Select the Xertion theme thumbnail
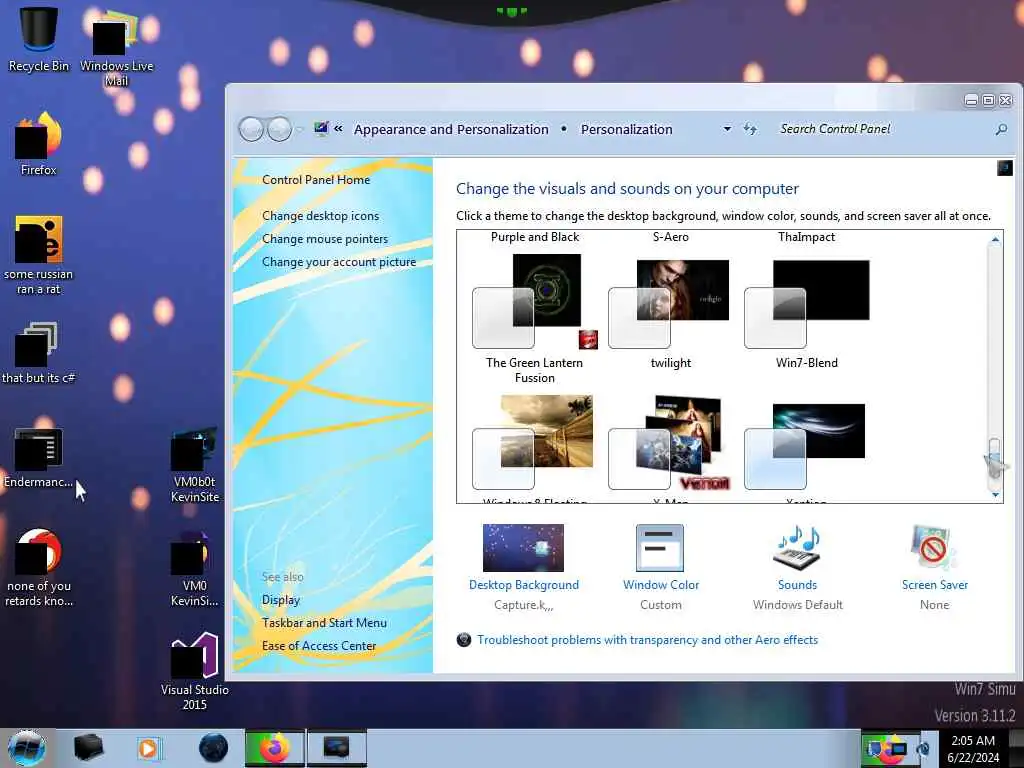Viewport: 1024px width, 768px height. [x=805, y=447]
